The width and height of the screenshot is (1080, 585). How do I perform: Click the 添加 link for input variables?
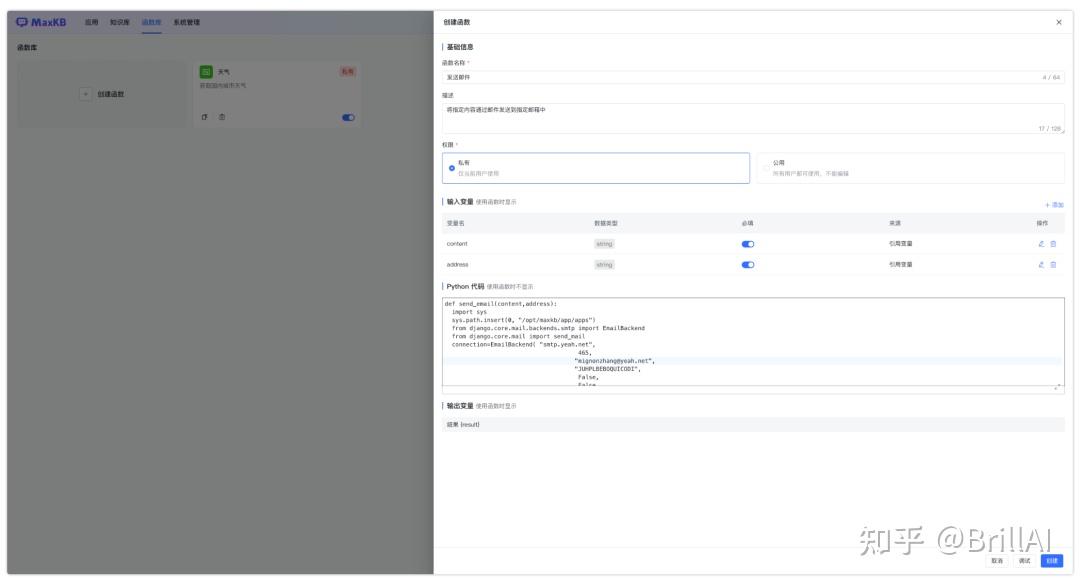pos(1055,205)
